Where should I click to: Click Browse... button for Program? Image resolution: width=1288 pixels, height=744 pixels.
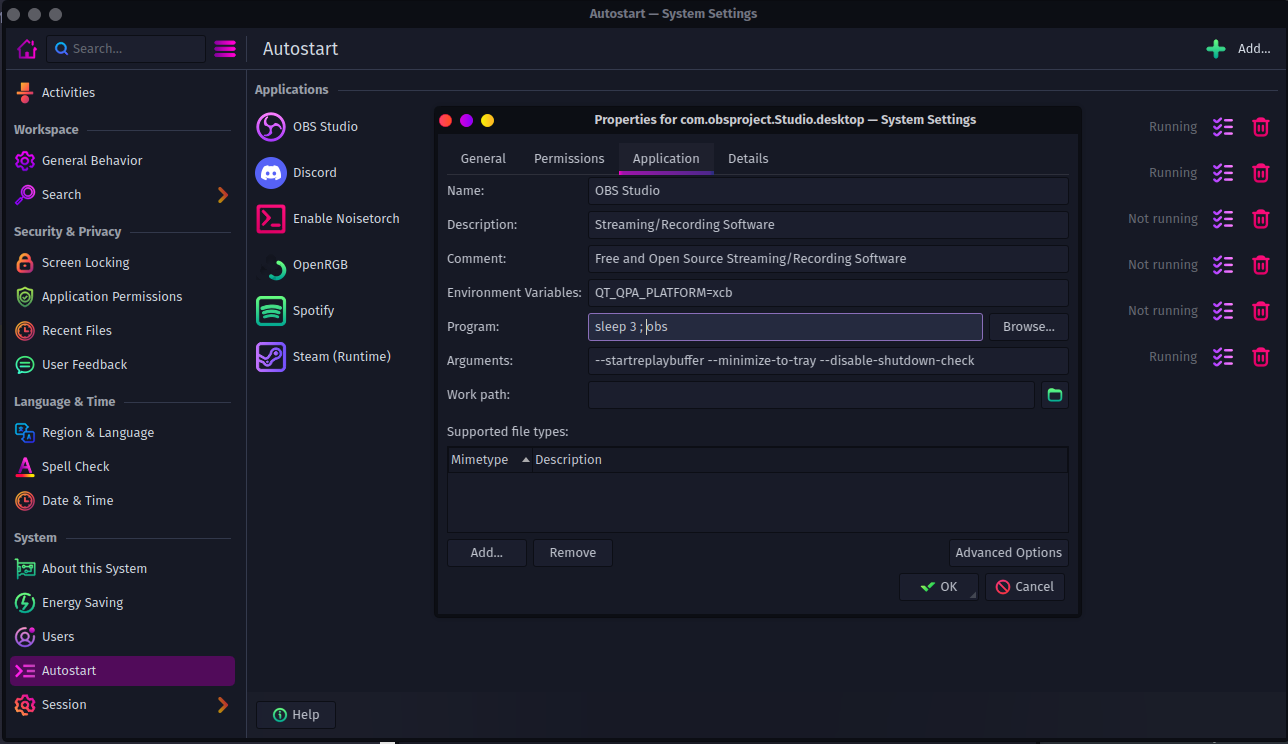tap(1029, 327)
